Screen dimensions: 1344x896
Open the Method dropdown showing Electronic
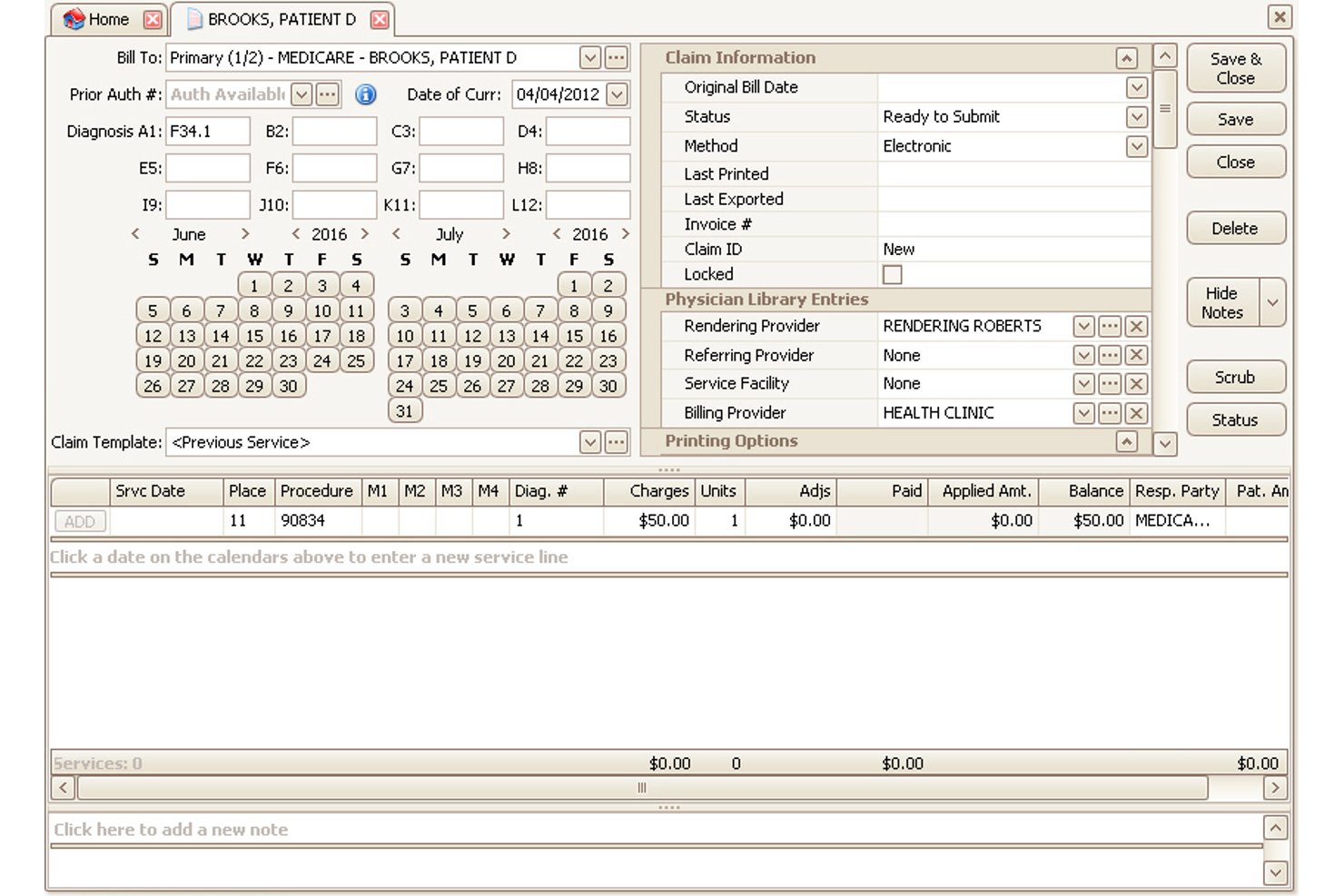(x=1136, y=146)
